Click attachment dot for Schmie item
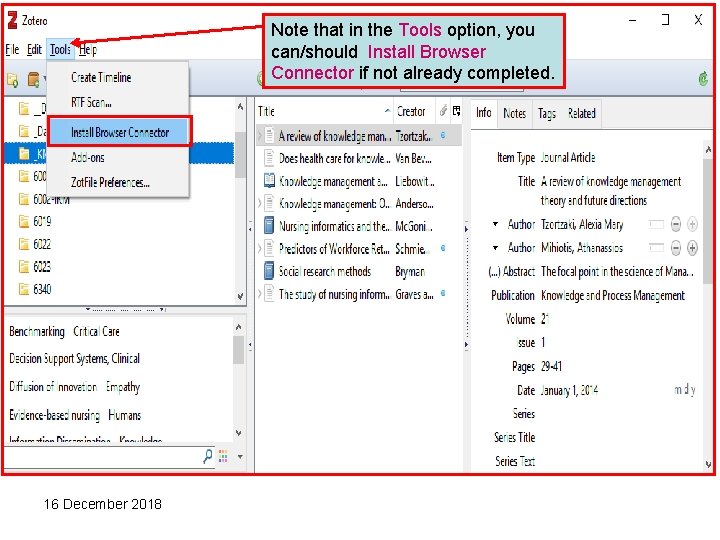 (x=443, y=248)
